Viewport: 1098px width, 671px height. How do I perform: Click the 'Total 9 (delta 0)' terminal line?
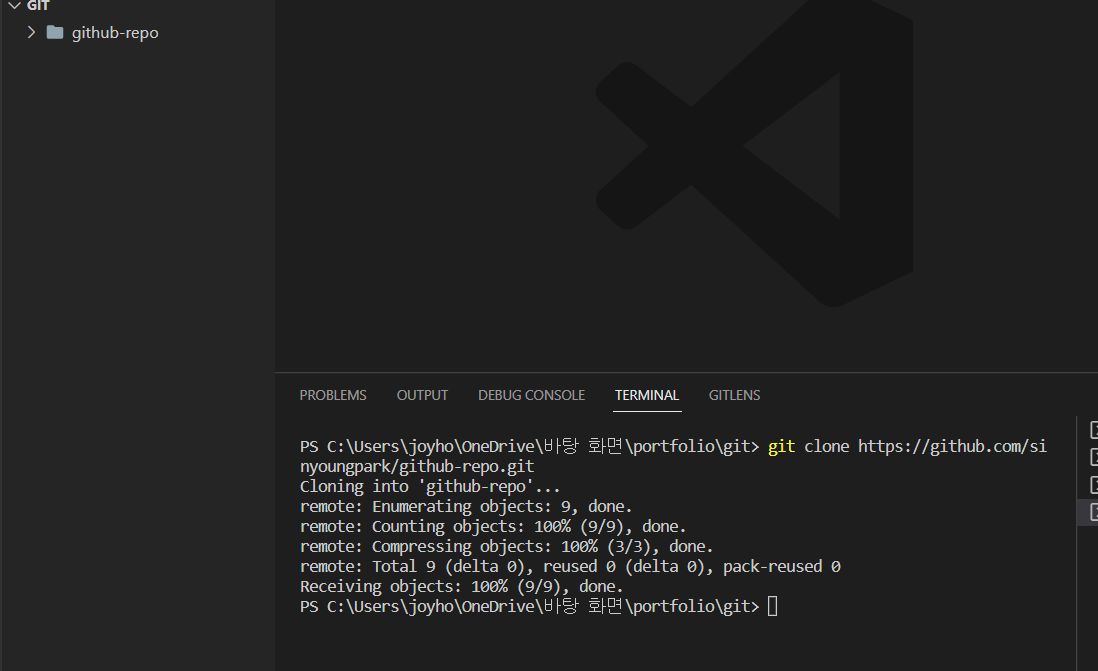(570, 566)
